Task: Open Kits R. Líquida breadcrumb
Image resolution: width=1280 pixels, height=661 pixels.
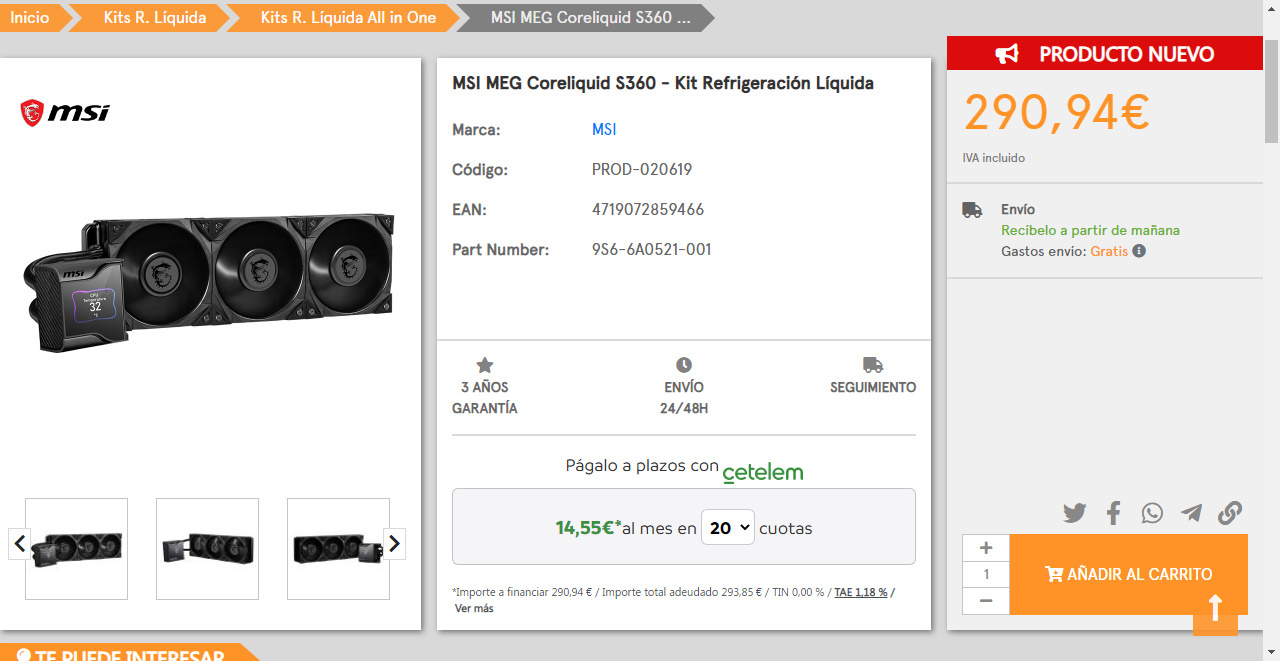Action: (x=154, y=18)
